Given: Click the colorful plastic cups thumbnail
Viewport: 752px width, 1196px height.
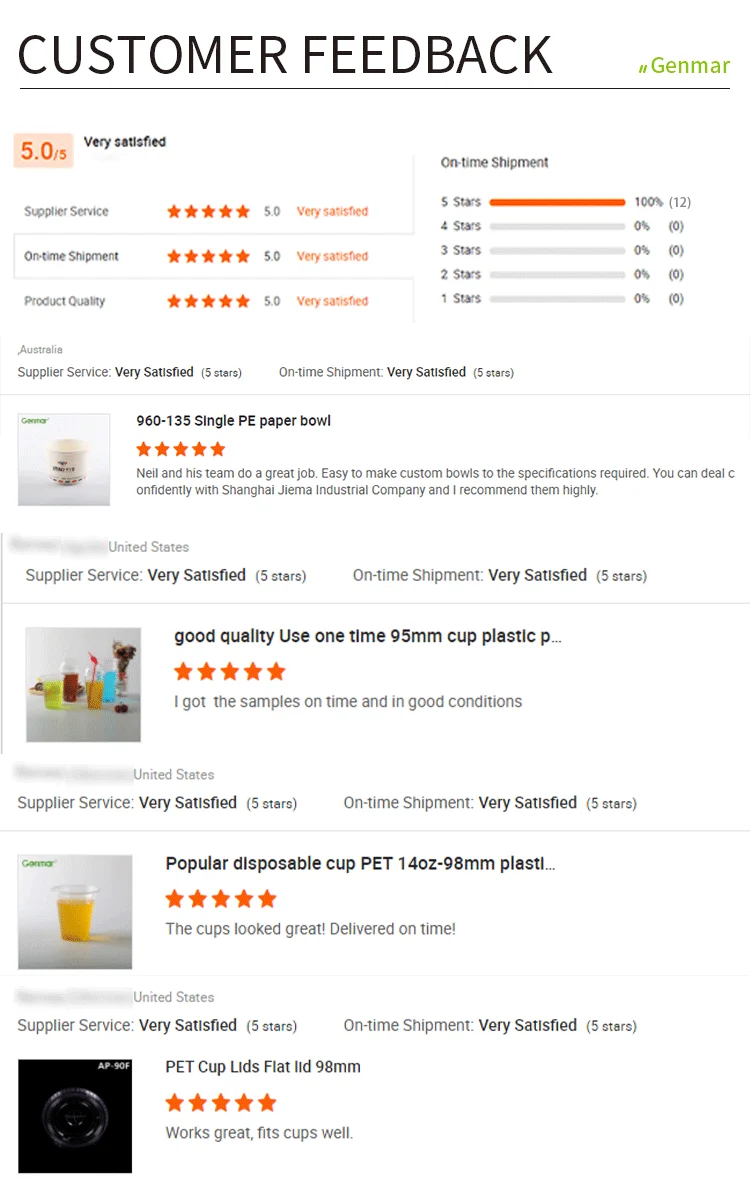Looking at the screenshot, I should pyautogui.click(x=83, y=684).
